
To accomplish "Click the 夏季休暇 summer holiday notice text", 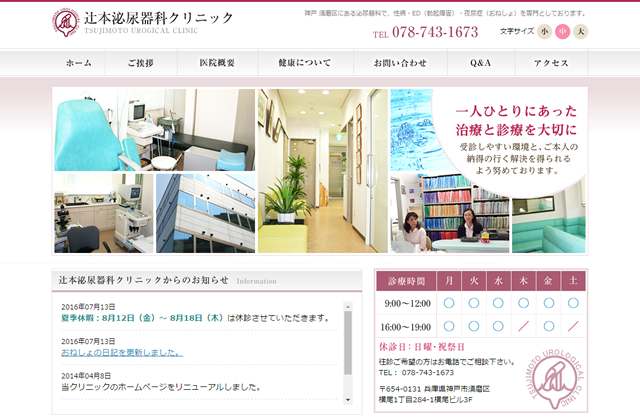I will coord(196,318).
